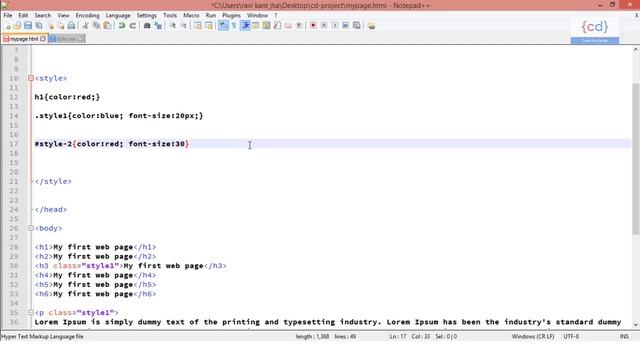
Task: Switch to the mypage.html tab
Action: tap(24, 39)
